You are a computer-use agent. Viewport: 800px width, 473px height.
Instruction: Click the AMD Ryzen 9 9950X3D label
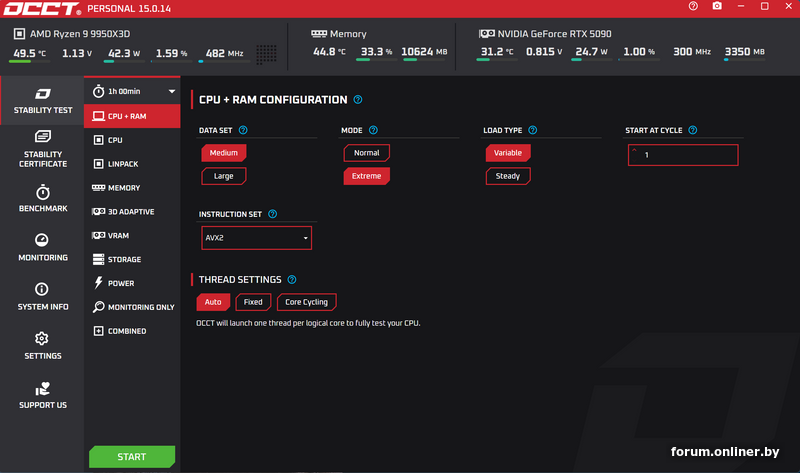click(80, 34)
